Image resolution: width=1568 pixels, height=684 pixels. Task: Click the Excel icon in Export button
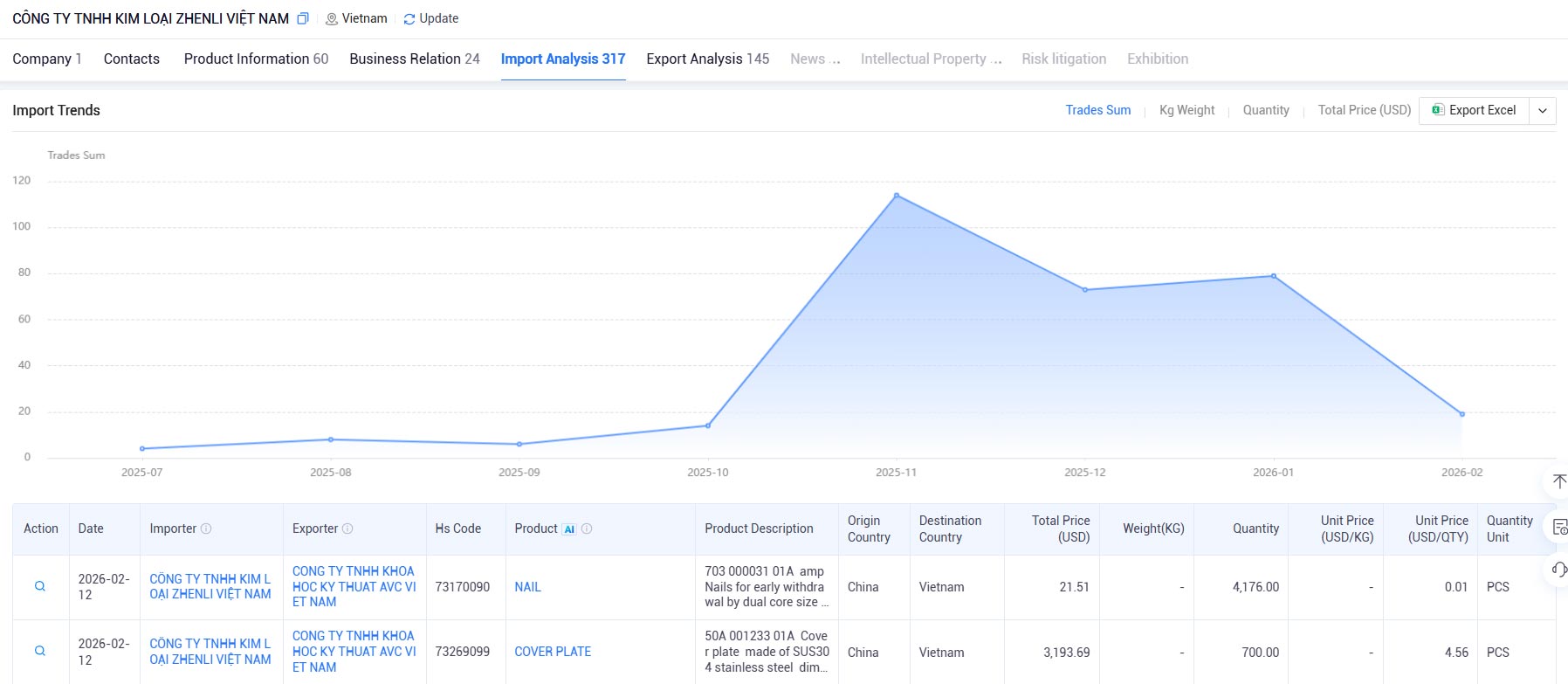[x=1438, y=110]
